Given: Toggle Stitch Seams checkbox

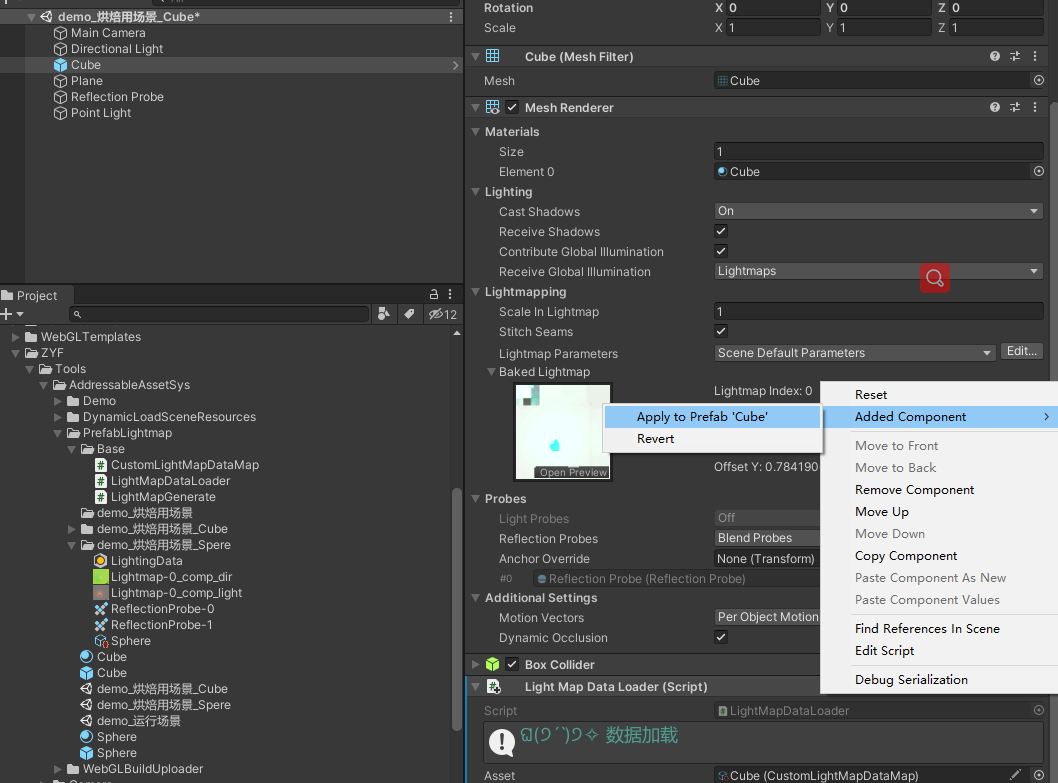Looking at the screenshot, I should point(721,331).
